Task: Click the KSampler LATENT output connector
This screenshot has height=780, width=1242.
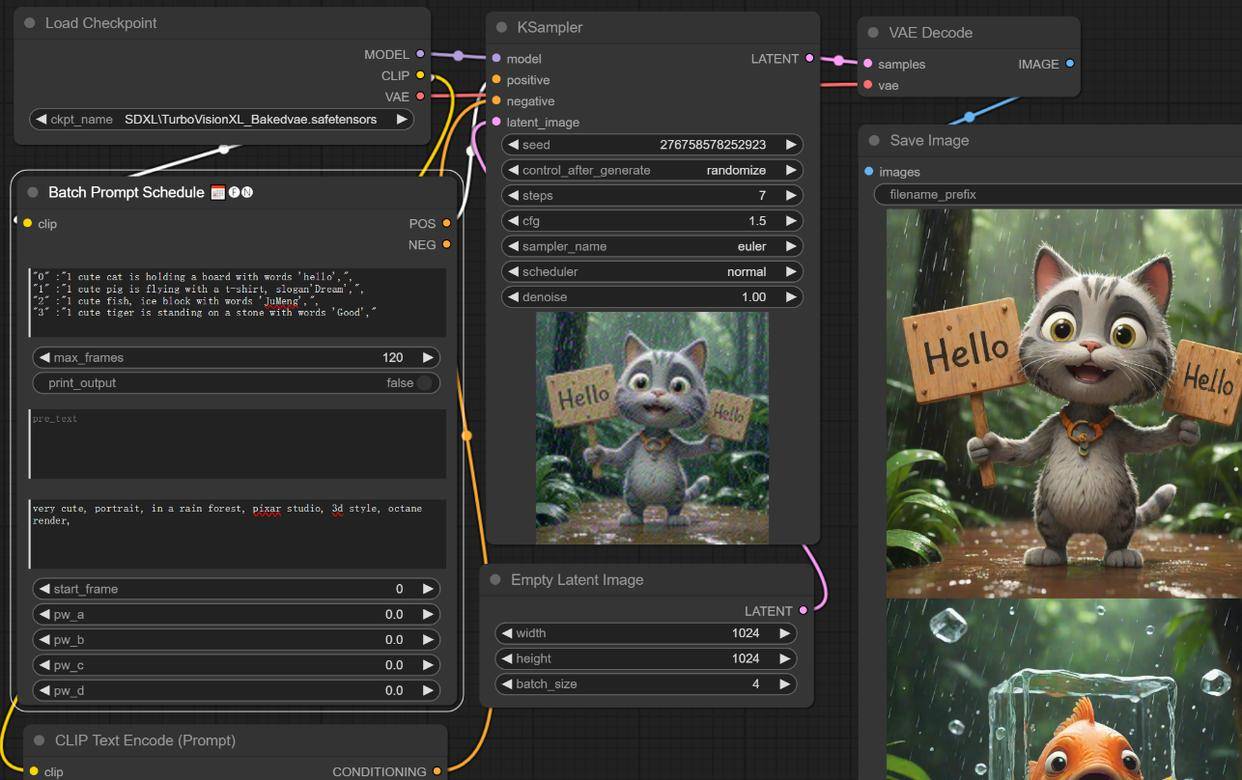Action: point(809,59)
